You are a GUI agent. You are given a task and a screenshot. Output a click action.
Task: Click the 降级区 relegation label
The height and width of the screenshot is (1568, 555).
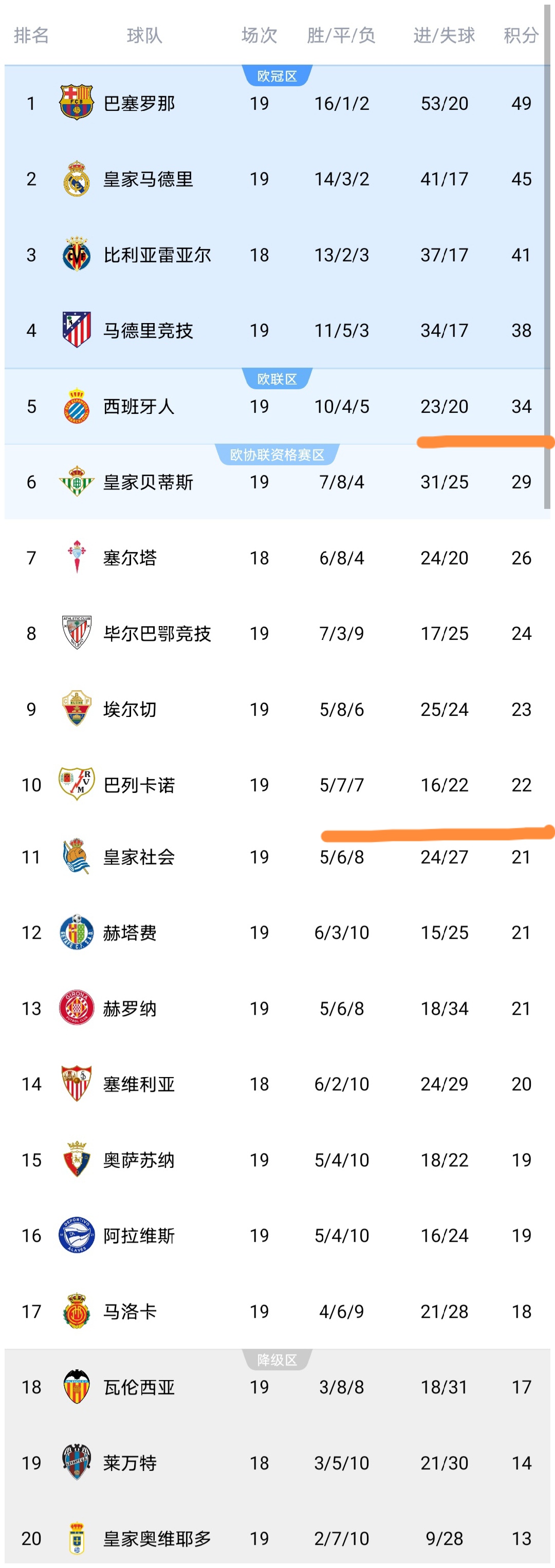(x=277, y=1360)
